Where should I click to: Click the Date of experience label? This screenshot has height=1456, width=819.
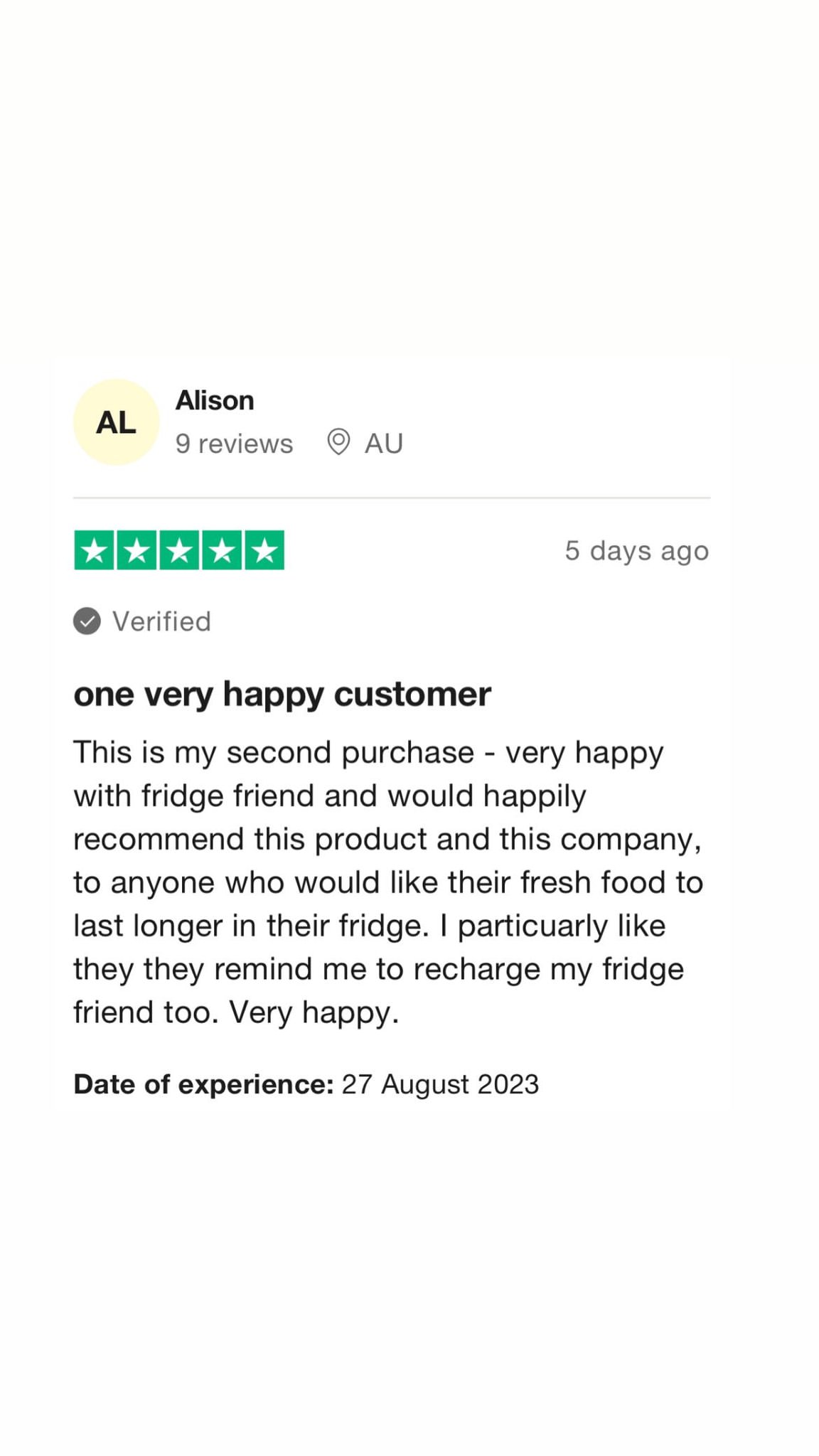(x=203, y=1084)
